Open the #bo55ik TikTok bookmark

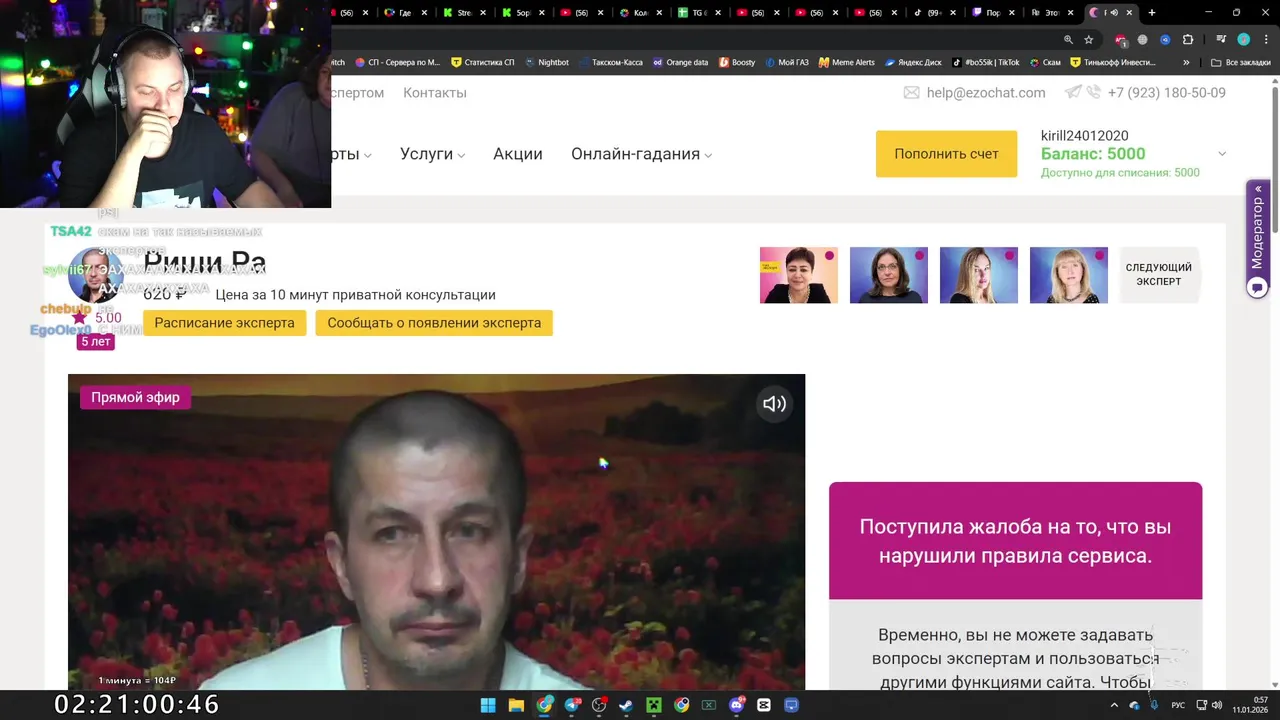(986, 62)
